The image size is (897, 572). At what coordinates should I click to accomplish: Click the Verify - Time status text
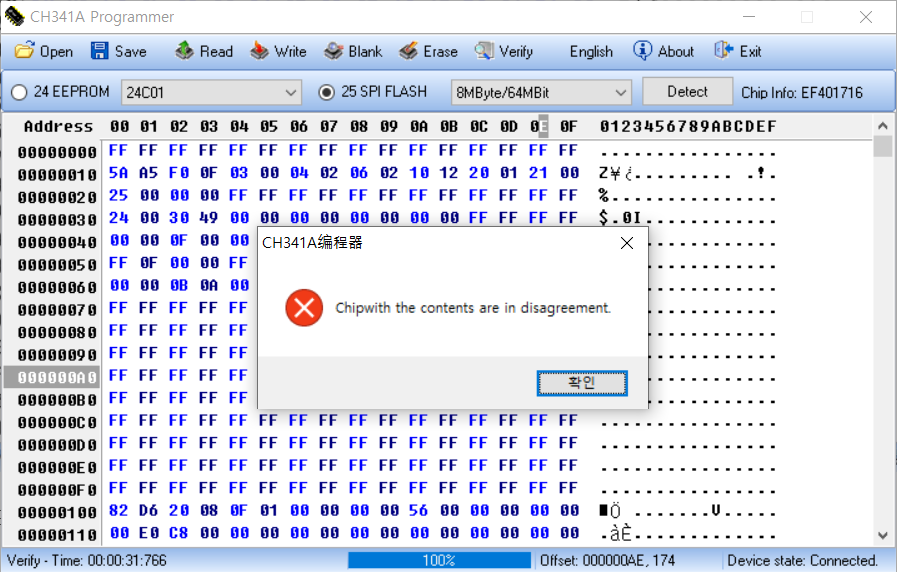tap(87, 560)
